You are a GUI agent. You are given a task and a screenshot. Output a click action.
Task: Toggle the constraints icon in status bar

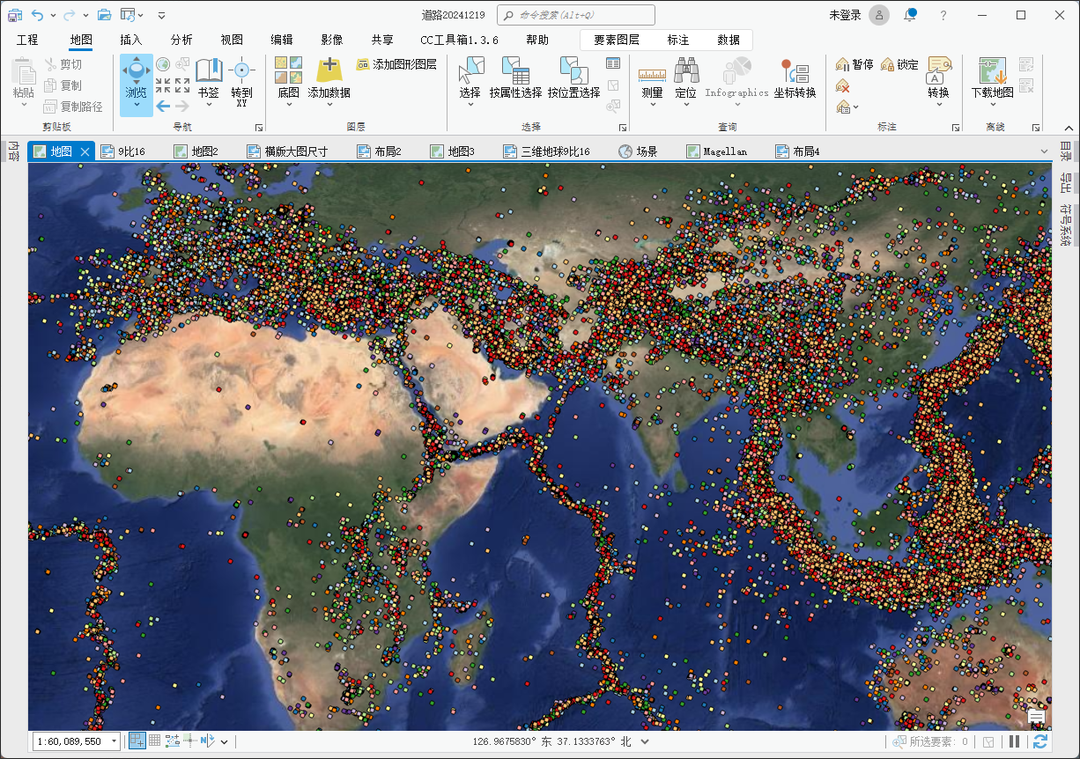(172, 741)
